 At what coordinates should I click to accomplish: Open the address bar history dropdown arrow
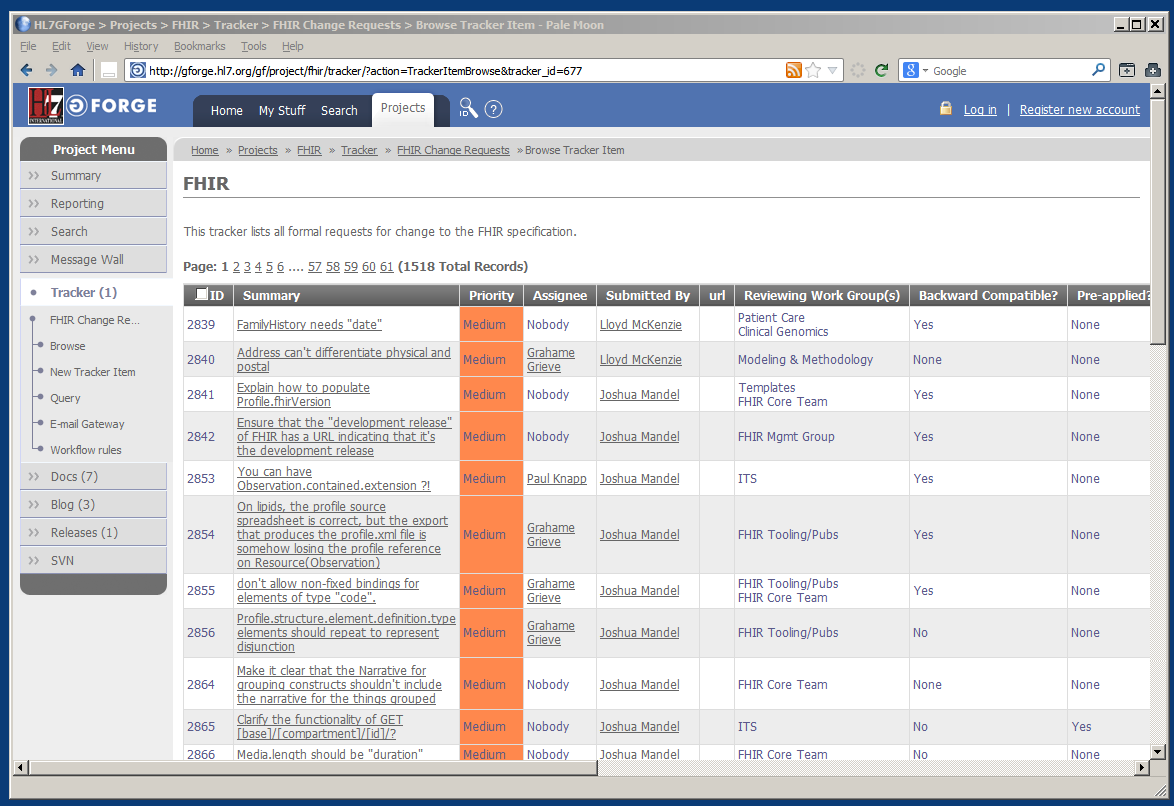pyautogui.click(x=832, y=70)
